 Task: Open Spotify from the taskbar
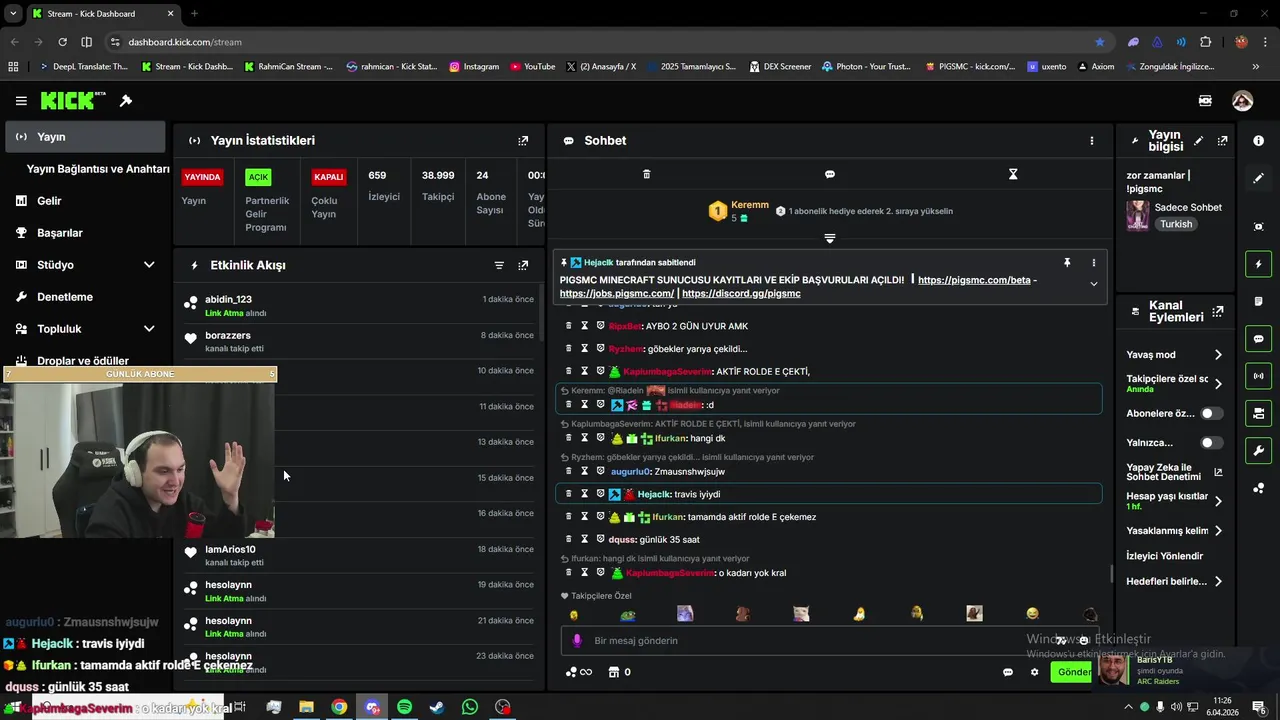[x=404, y=707]
